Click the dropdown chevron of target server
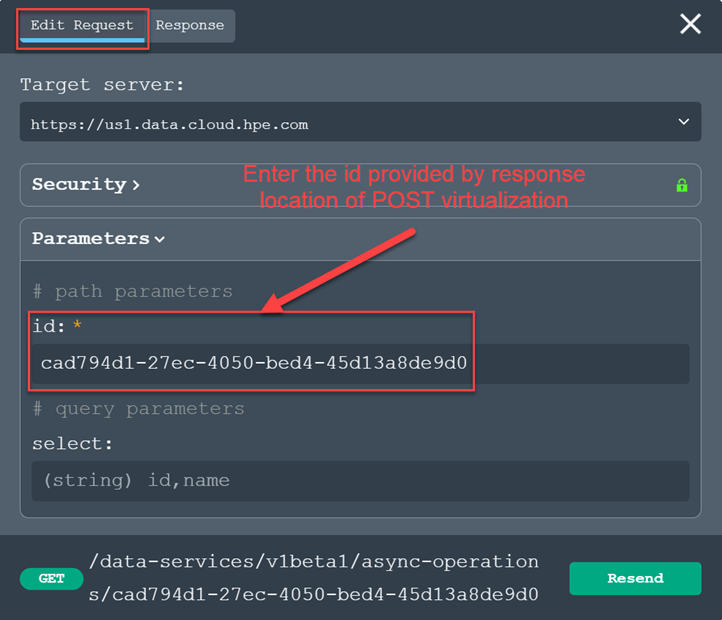The width and height of the screenshot is (722, 620). [684, 122]
